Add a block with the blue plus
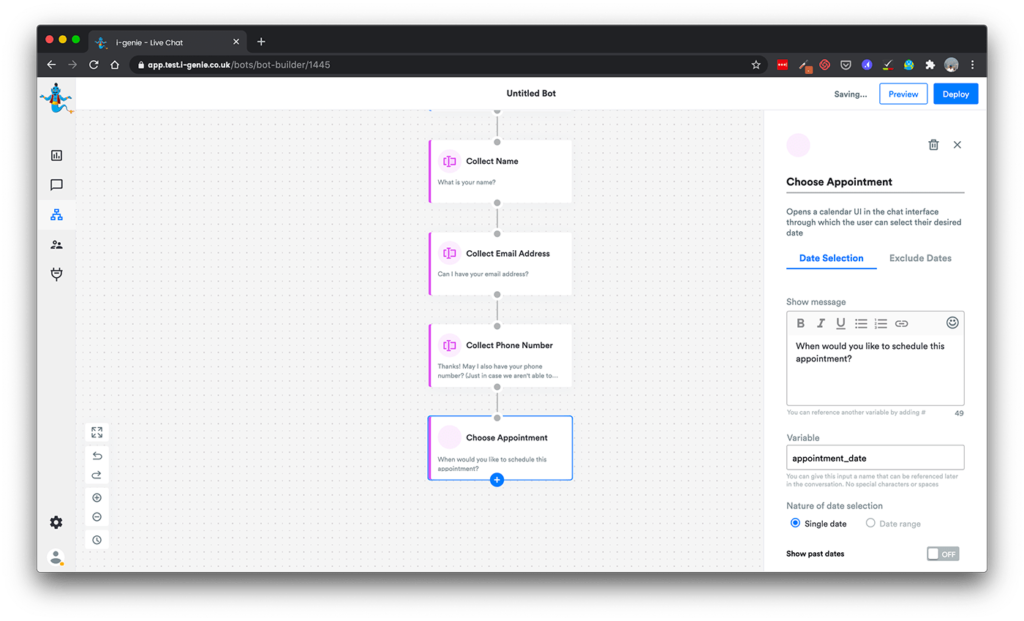Viewport: 1024px width, 621px height. (x=497, y=480)
